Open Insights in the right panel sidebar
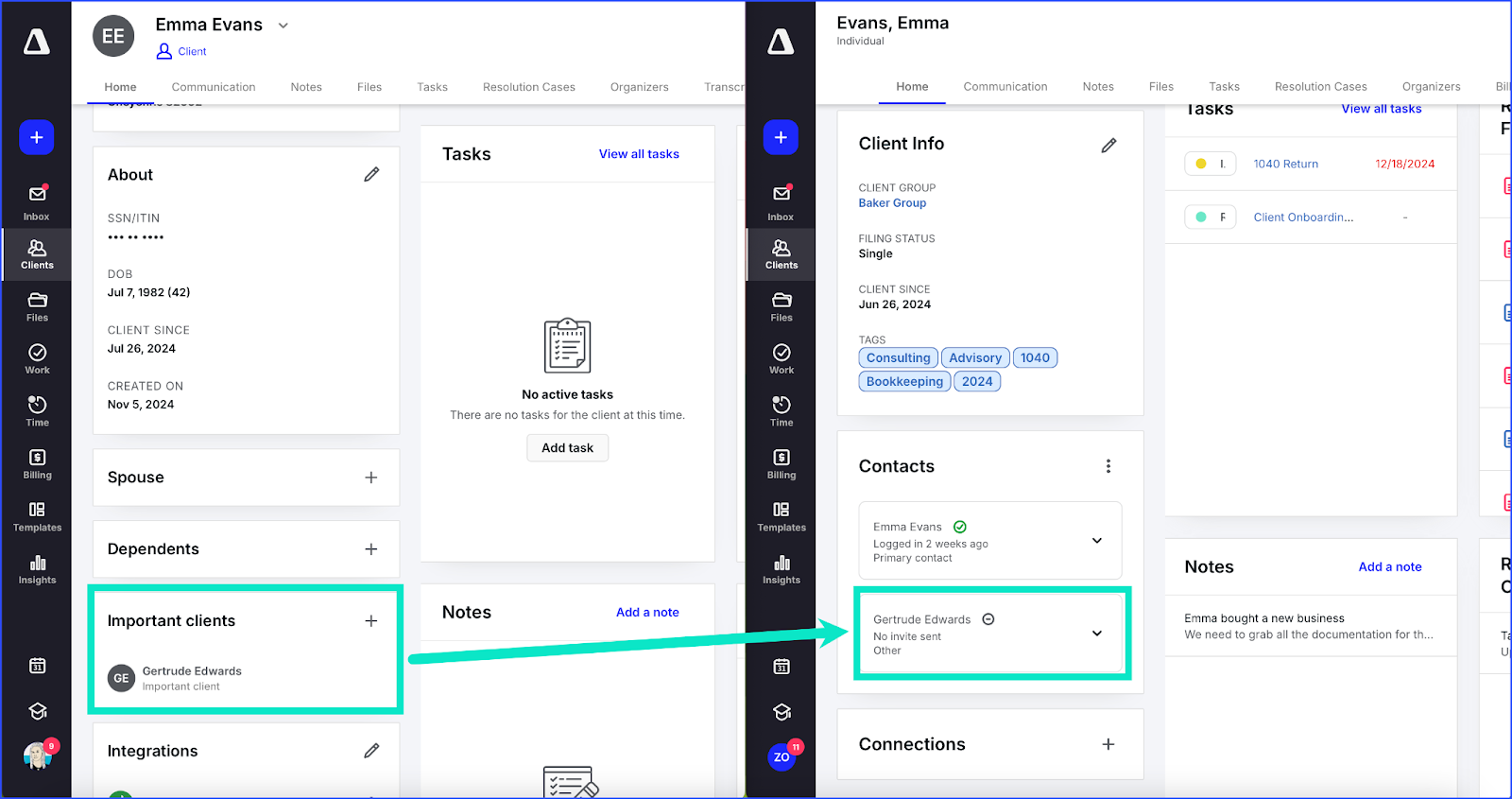The image size is (1512, 799). point(781,569)
